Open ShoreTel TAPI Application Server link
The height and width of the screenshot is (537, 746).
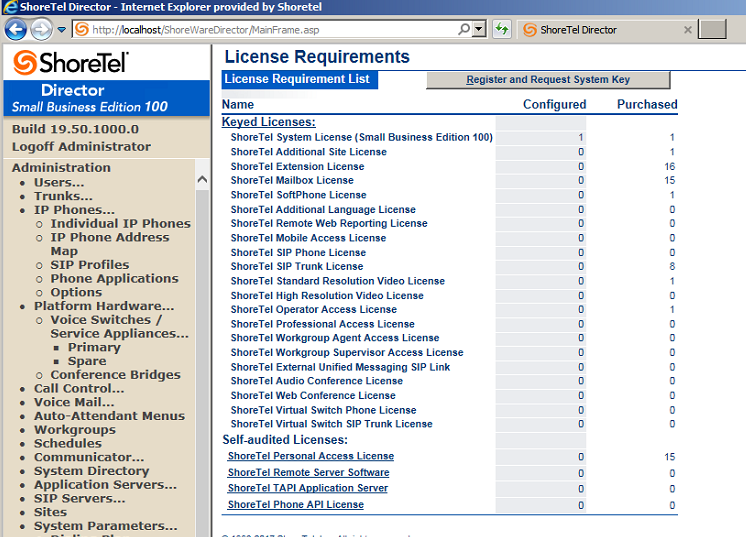click(308, 488)
